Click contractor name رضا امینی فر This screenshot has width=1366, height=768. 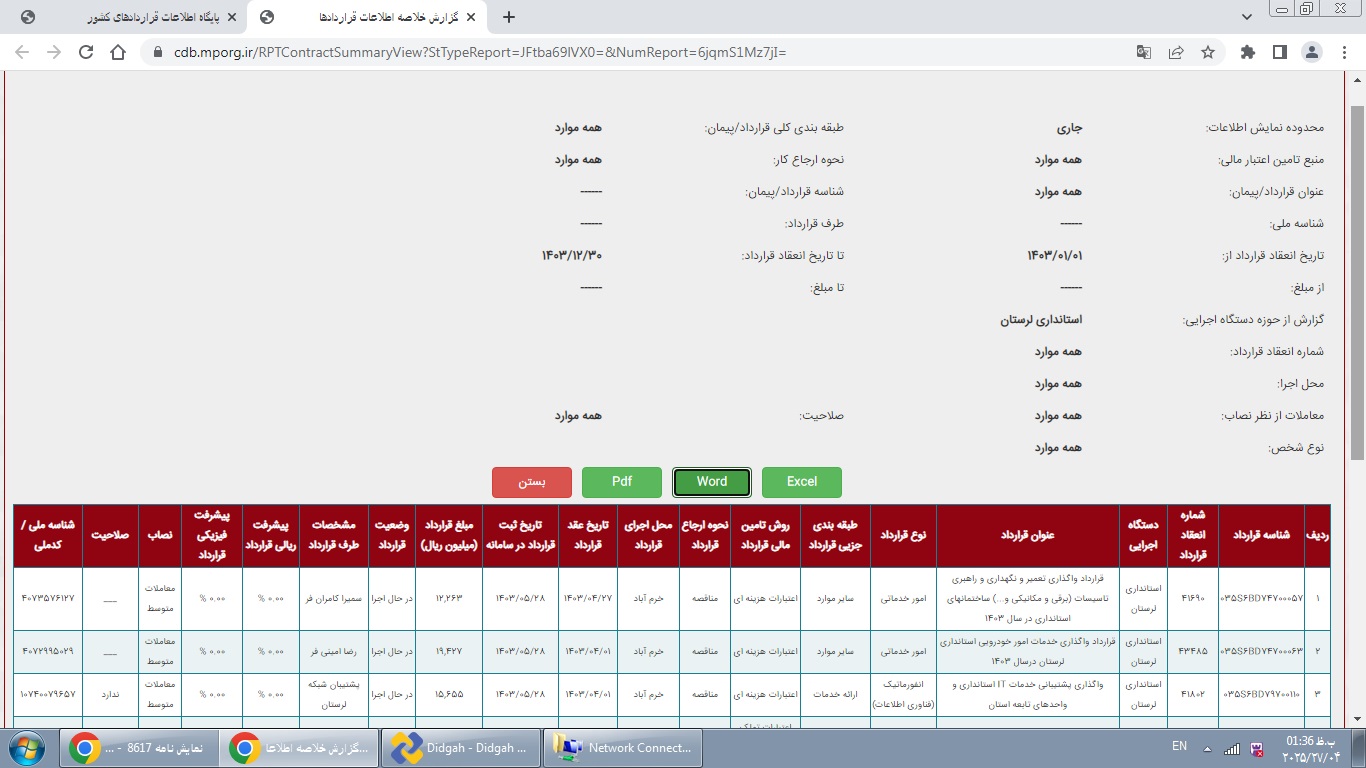coord(335,651)
